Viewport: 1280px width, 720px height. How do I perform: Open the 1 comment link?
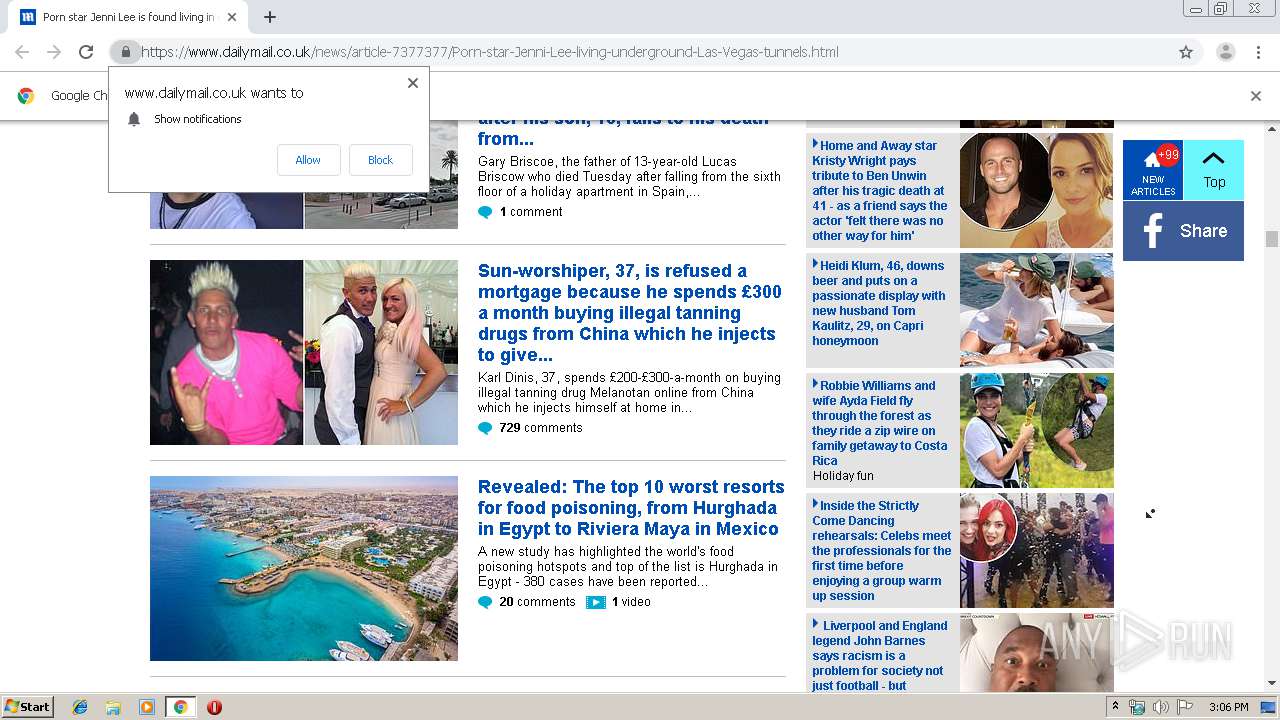pos(521,212)
